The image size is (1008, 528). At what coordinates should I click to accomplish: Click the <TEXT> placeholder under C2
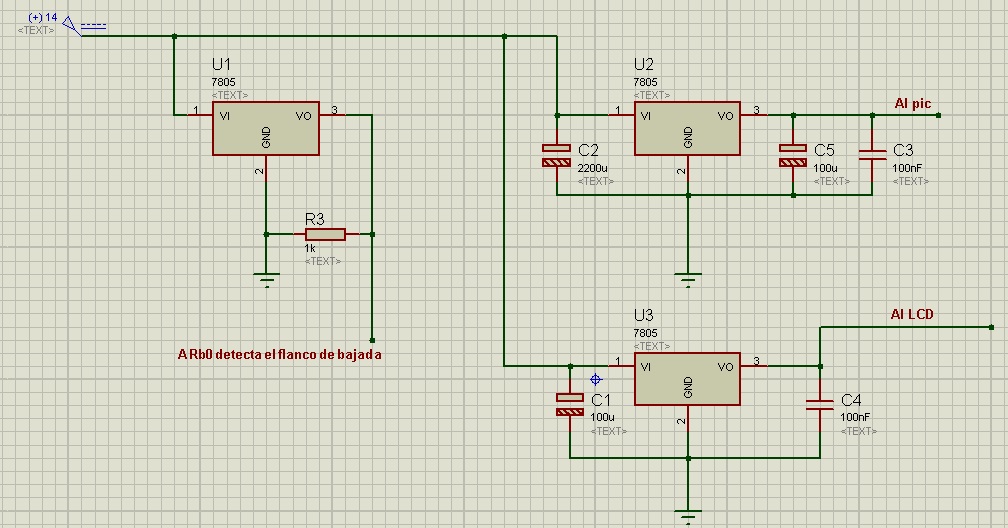(596, 181)
